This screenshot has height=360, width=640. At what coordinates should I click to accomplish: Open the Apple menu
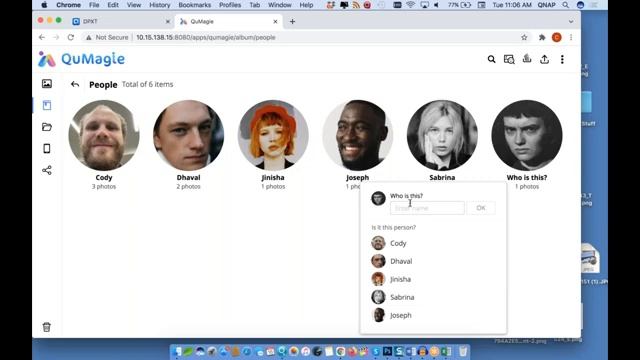pyautogui.click(x=44, y=5)
